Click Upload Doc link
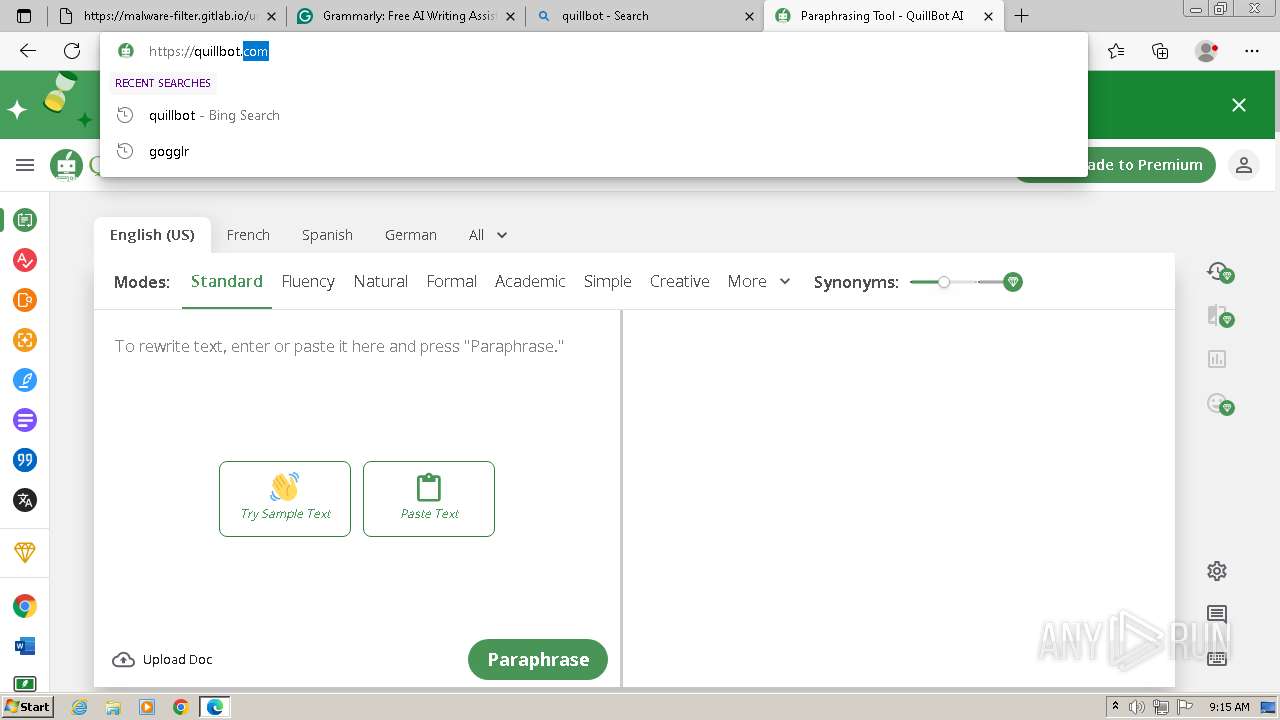Image resolution: width=1280 pixels, height=720 pixels. tap(162, 659)
